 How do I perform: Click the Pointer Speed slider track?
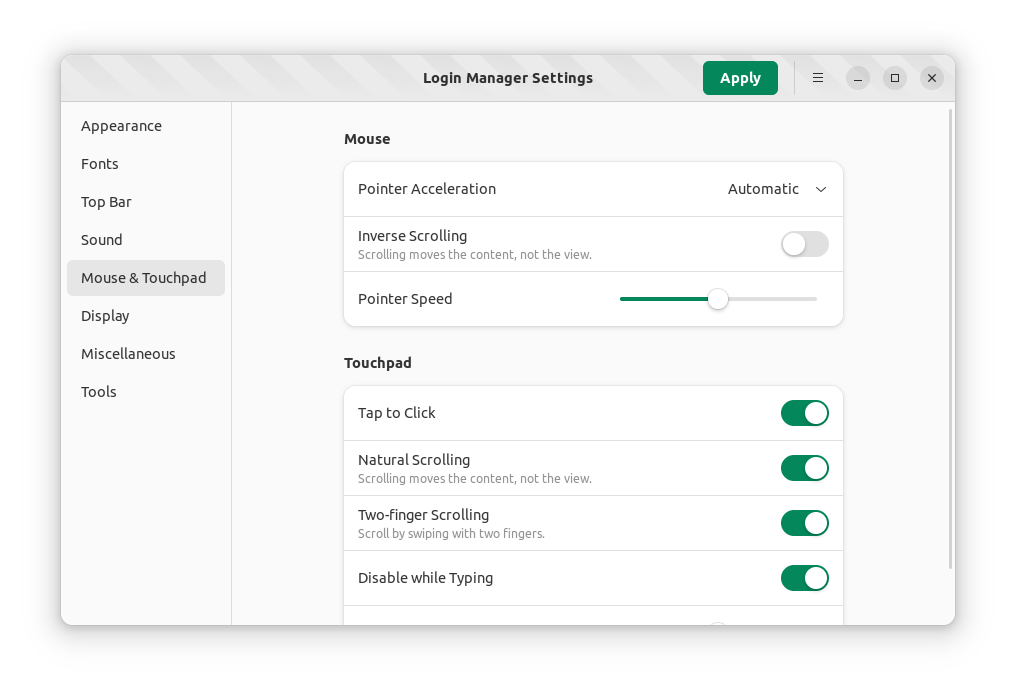tap(770, 299)
